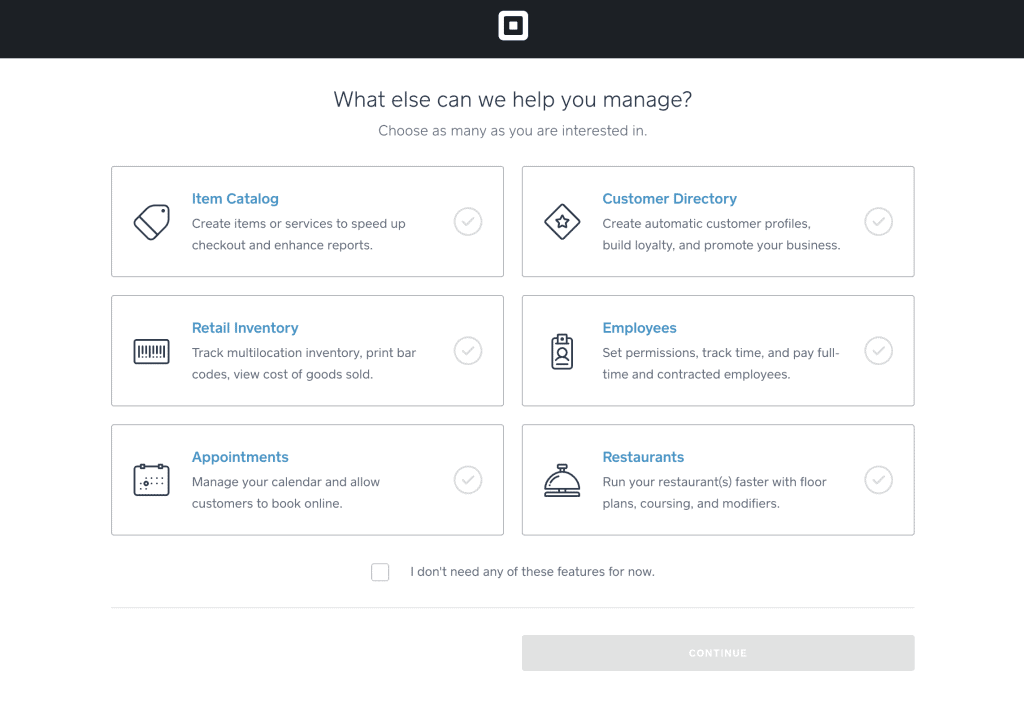The height and width of the screenshot is (714, 1024).
Task: Click the Employees ID badge icon
Action: coord(562,351)
